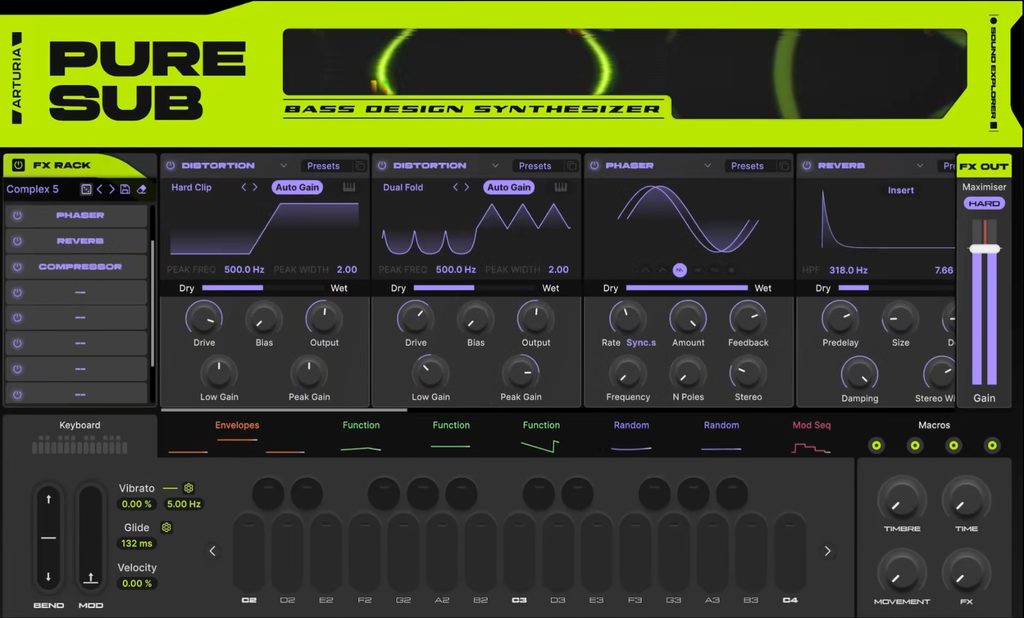The height and width of the screenshot is (618, 1024).
Task: Click the up arrow on the Mod wheel
Action: pos(91,577)
